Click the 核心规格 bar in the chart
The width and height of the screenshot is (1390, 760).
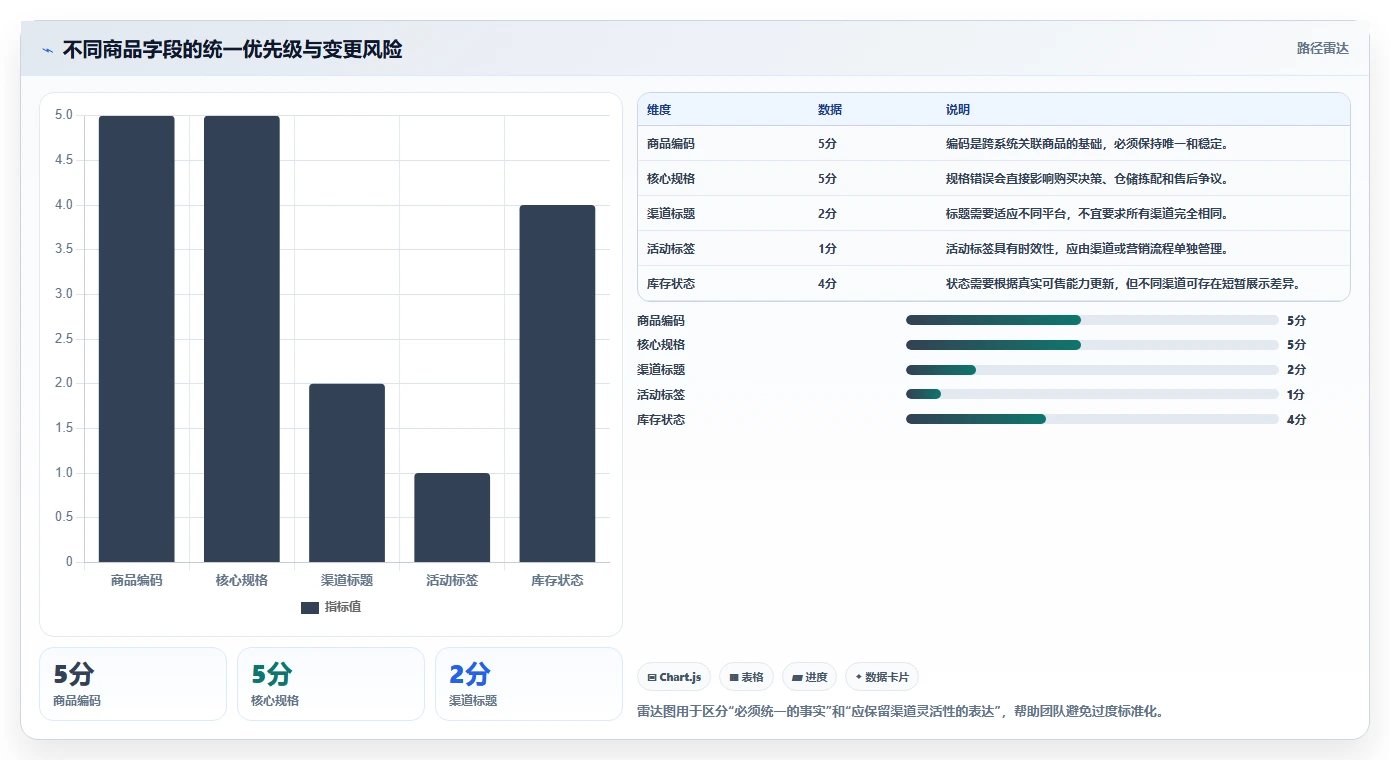pyautogui.click(x=242, y=339)
